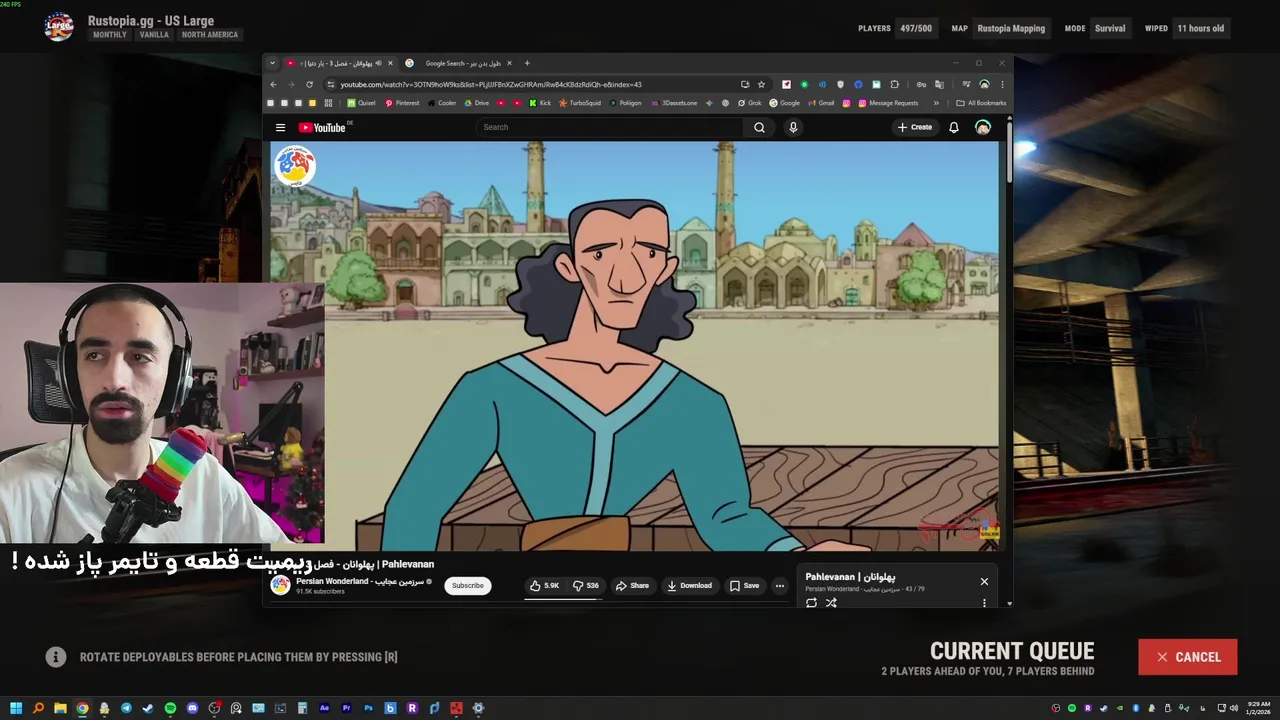Open the All Bookmarks folder

(x=981, y=103)
